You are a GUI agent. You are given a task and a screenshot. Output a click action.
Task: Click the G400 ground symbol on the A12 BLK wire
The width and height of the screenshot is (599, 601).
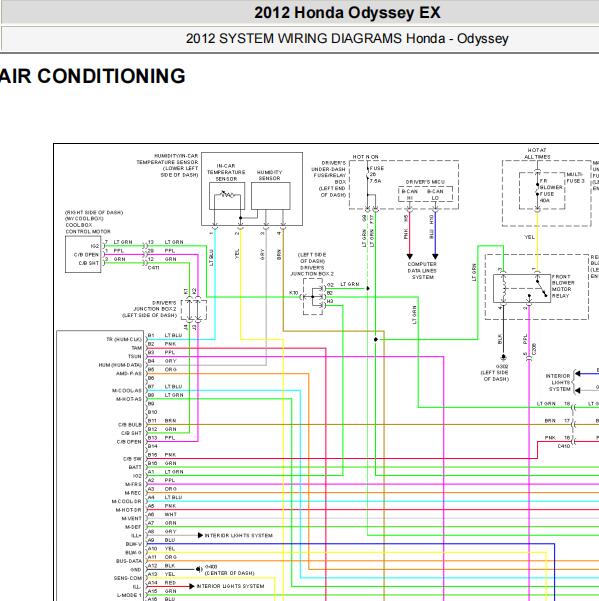[x=199, y=570]
